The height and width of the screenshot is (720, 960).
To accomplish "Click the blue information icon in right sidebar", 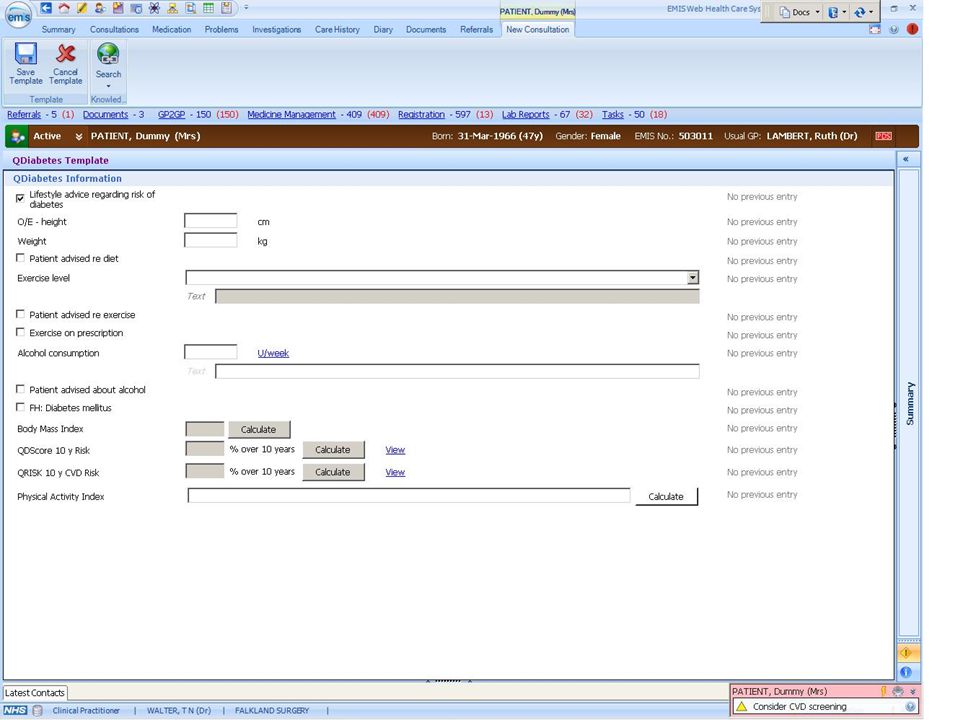I will point(907,672).
